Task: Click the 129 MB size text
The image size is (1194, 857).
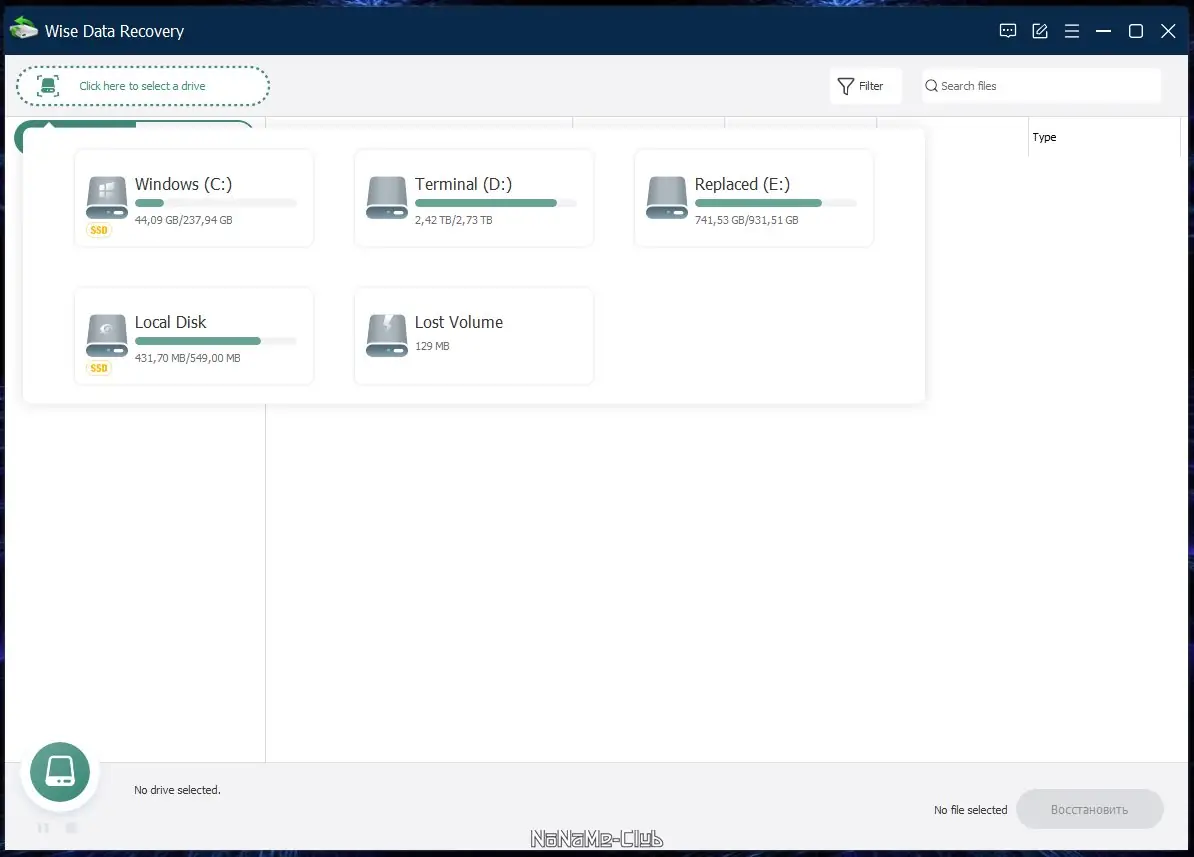Action: (432, 346)
